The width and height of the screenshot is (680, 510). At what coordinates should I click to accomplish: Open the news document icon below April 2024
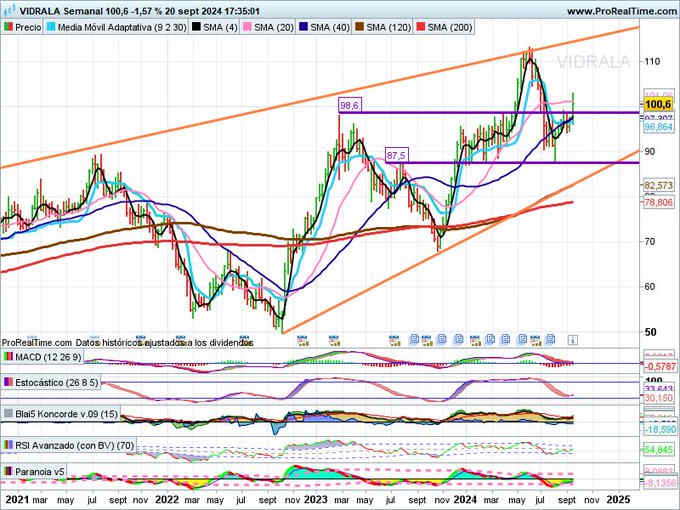click(506, 339)
